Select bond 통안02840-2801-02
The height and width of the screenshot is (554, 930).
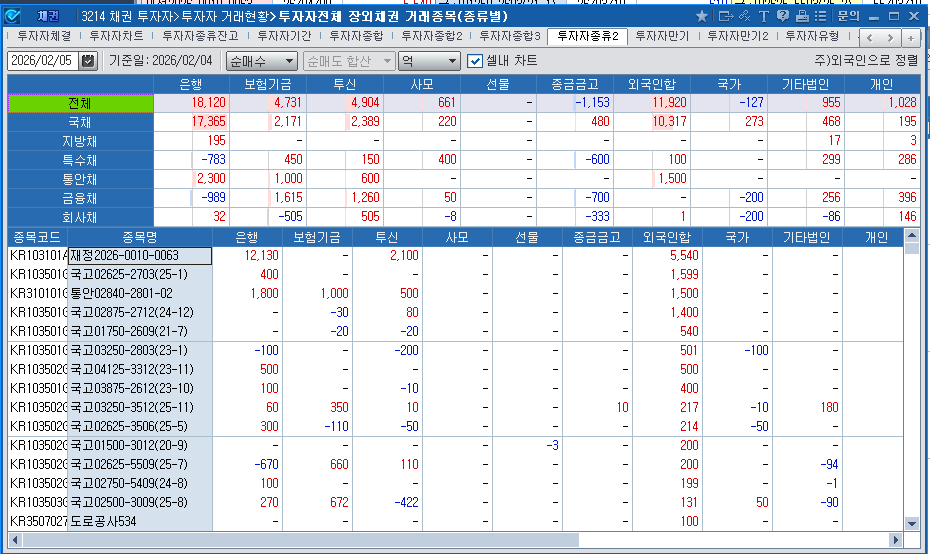pyautogui.click(x=140, y=294)
